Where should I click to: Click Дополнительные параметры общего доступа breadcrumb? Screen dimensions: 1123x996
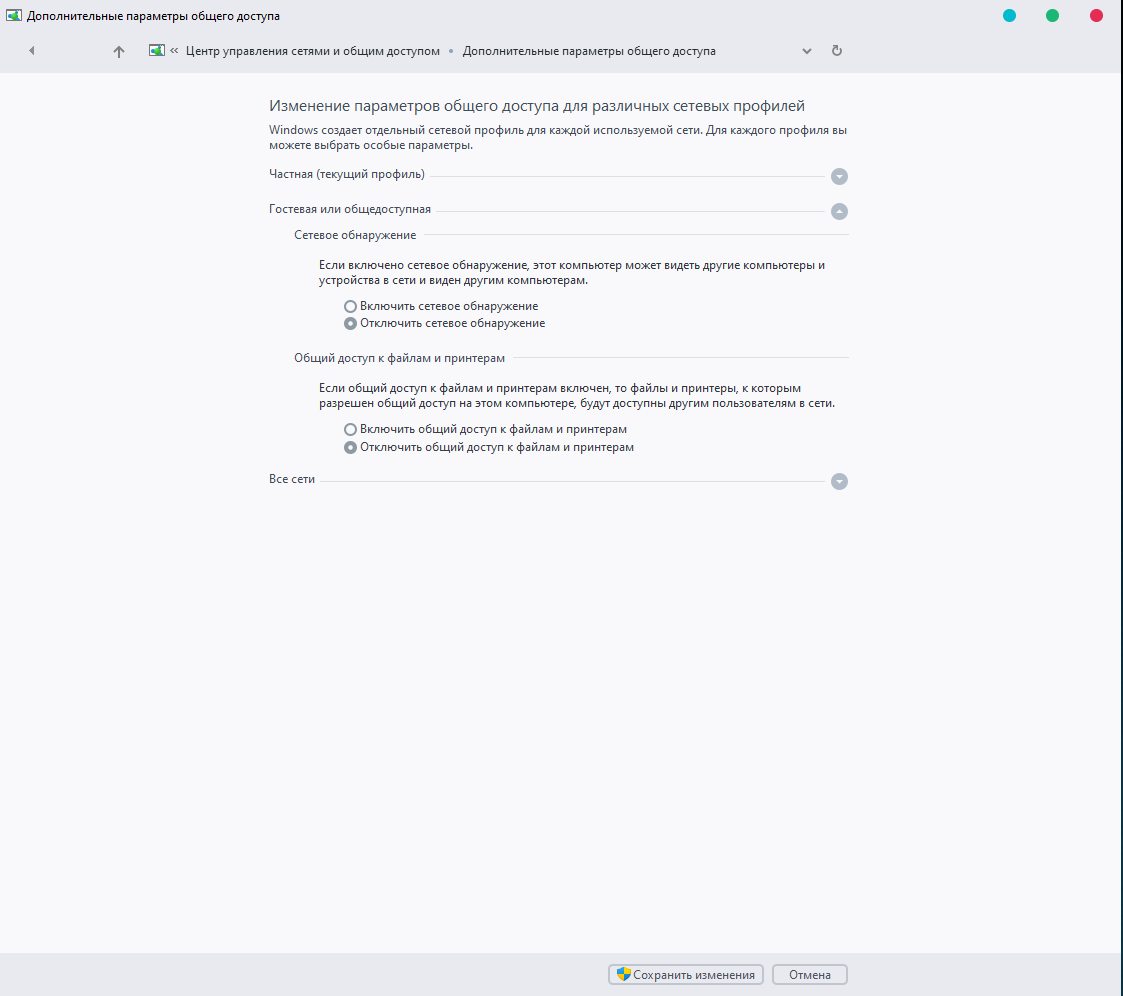pos(588,51)
